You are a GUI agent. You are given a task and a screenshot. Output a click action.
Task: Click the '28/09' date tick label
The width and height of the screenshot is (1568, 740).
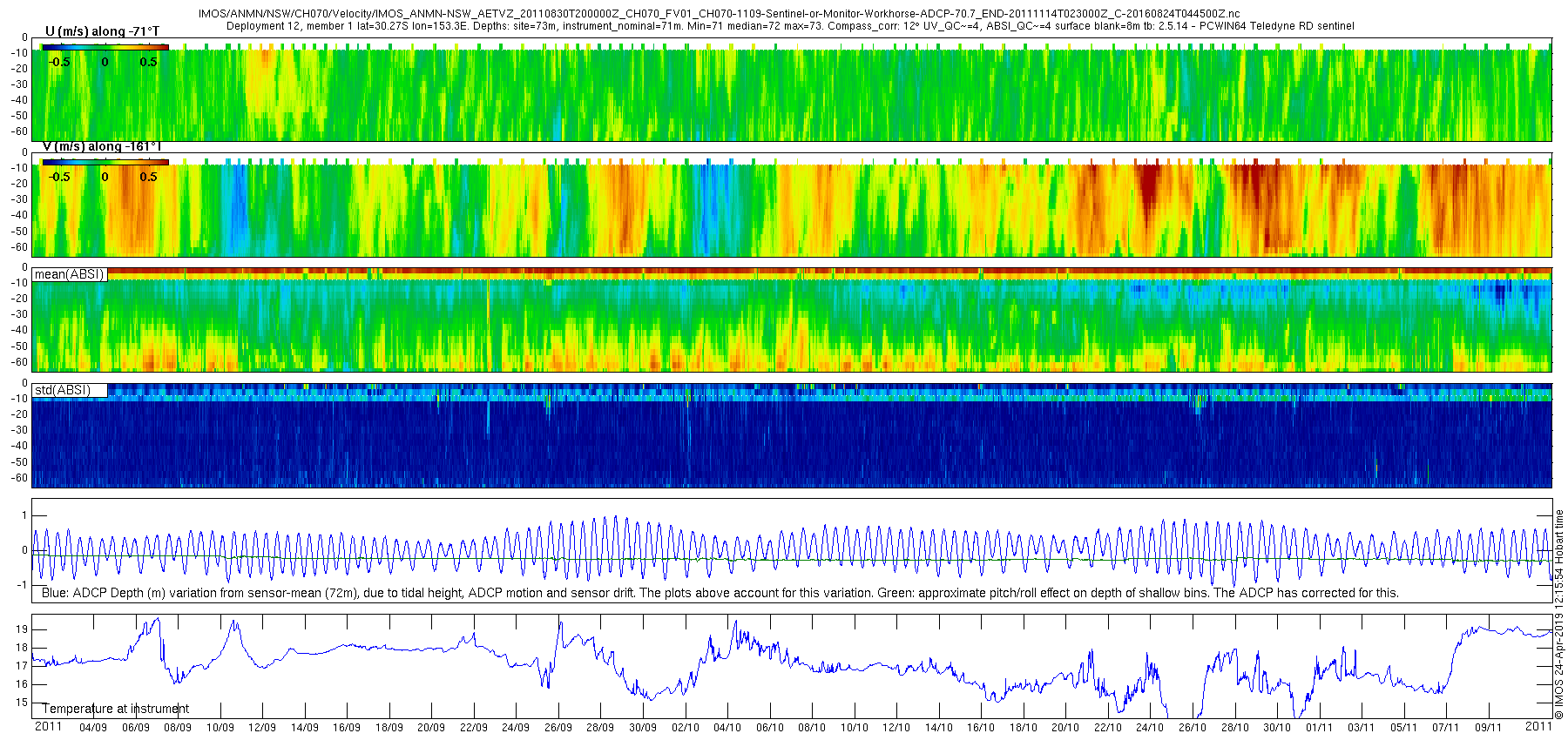coord(600,727)
